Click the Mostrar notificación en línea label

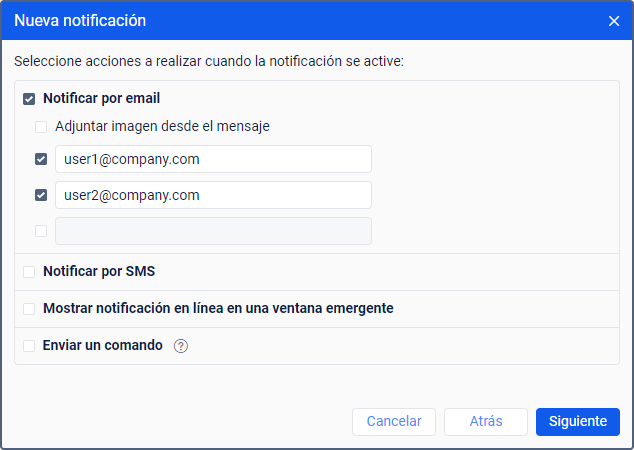coord(217,309)
